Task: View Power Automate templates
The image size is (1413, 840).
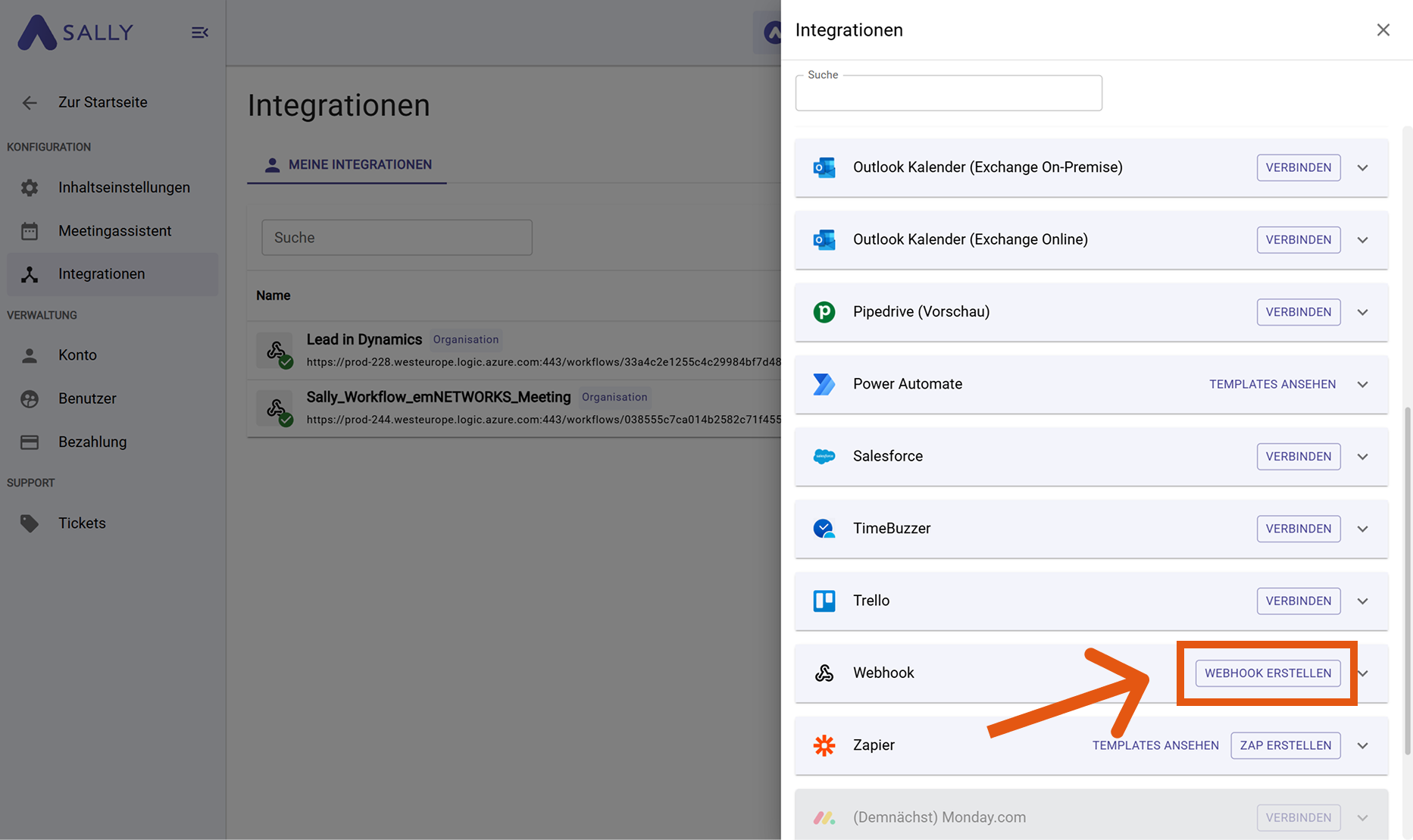Action: point(1273,385)
